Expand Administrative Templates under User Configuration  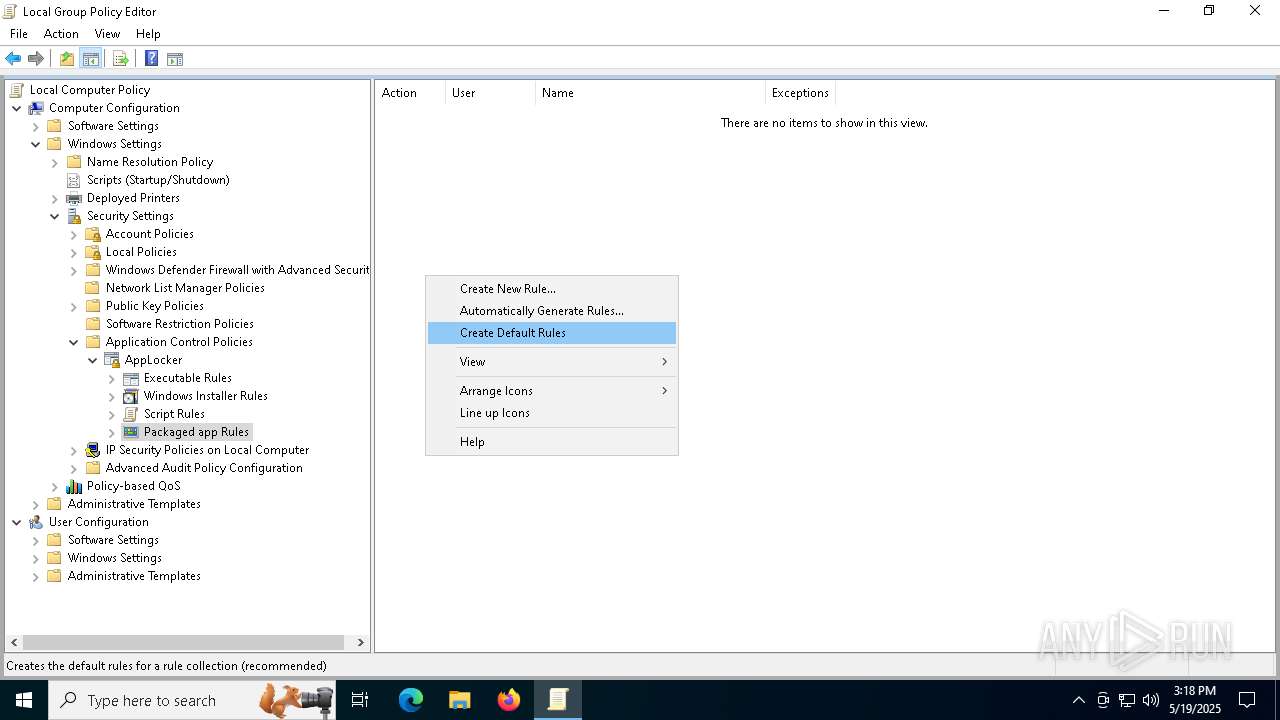click(35, 576)
